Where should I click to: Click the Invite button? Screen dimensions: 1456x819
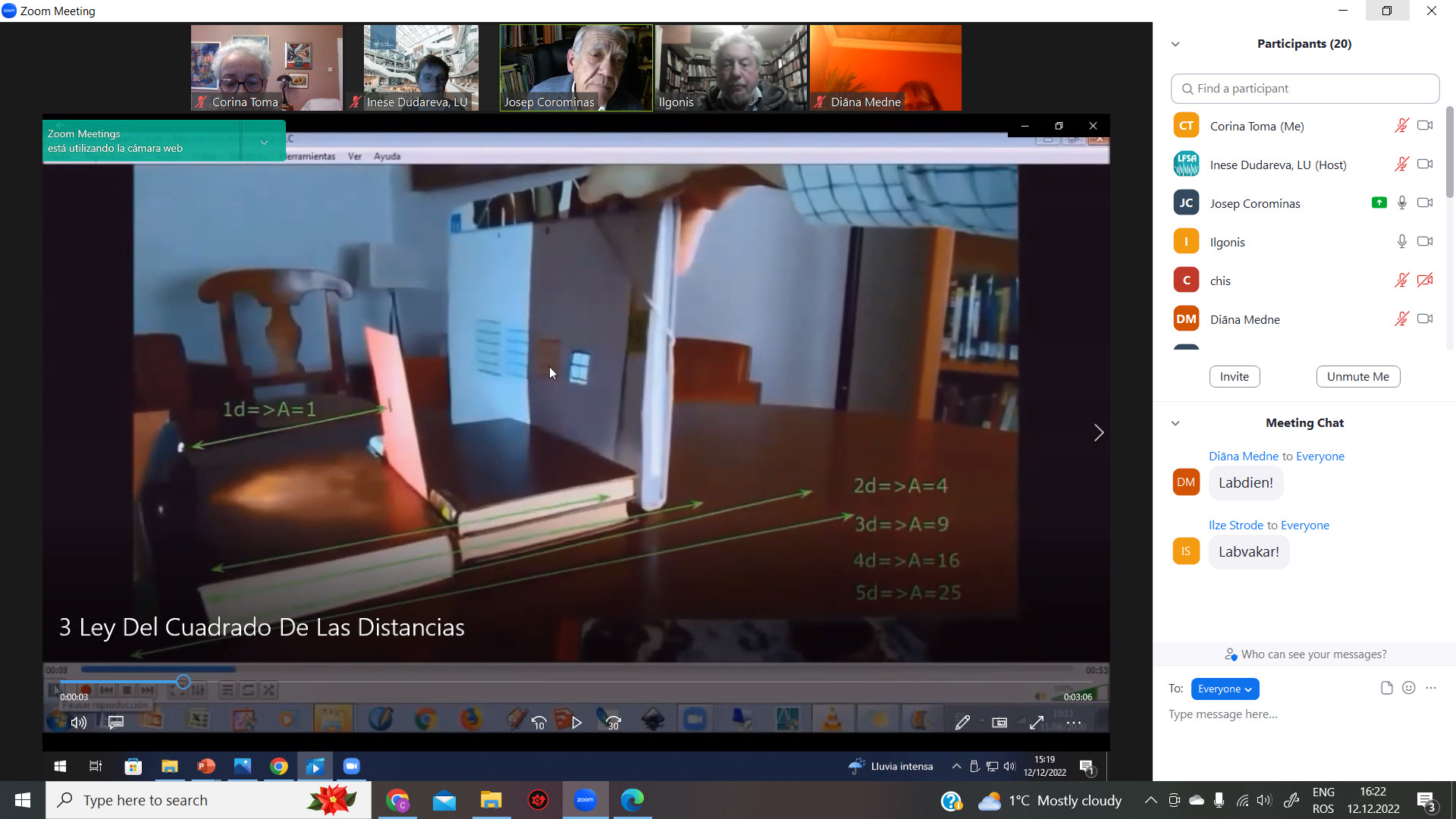pos(1235,377)
